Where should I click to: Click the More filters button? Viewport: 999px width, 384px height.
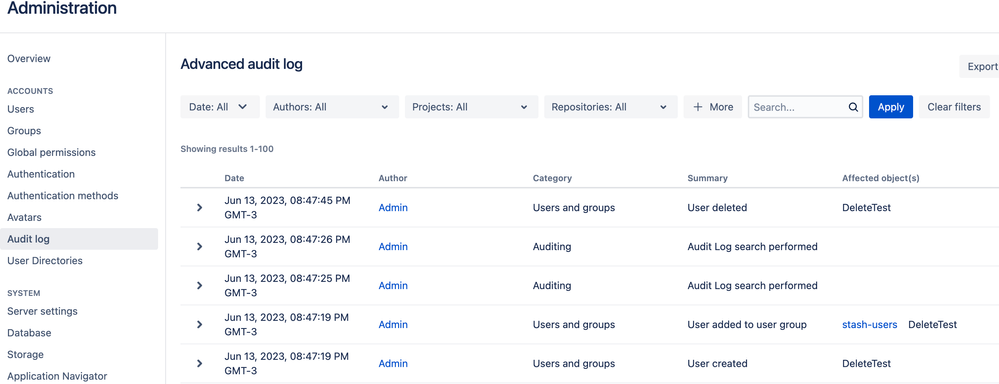point(713,107)
